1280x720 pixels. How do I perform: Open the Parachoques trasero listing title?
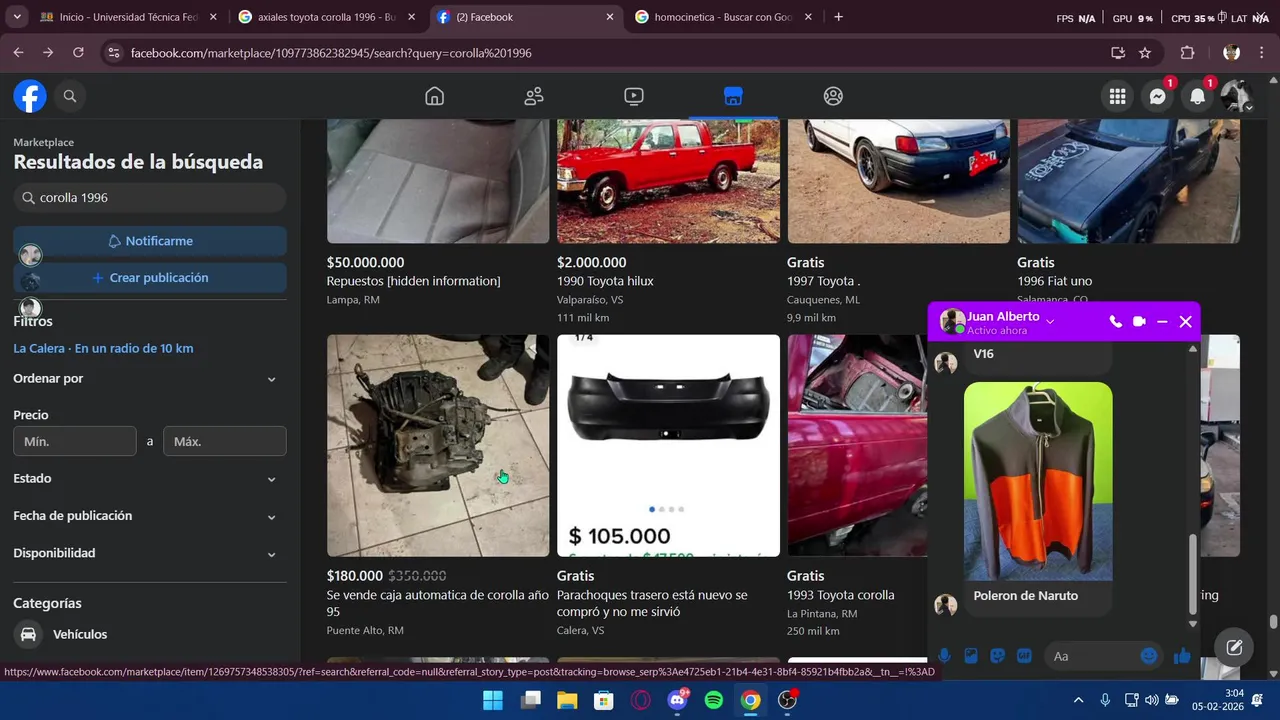coord(652,603)
